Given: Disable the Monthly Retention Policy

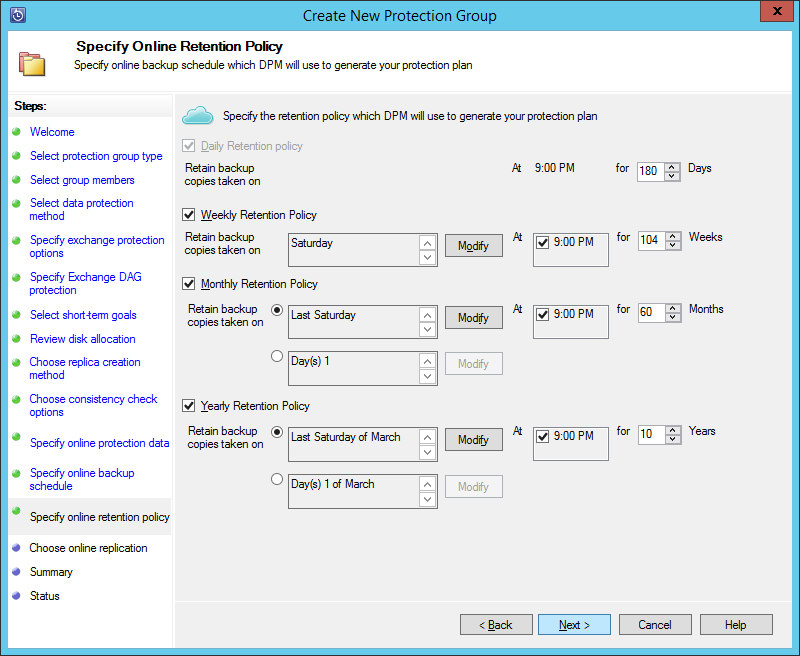Looking at the screenshot, I should coord(187,283).
